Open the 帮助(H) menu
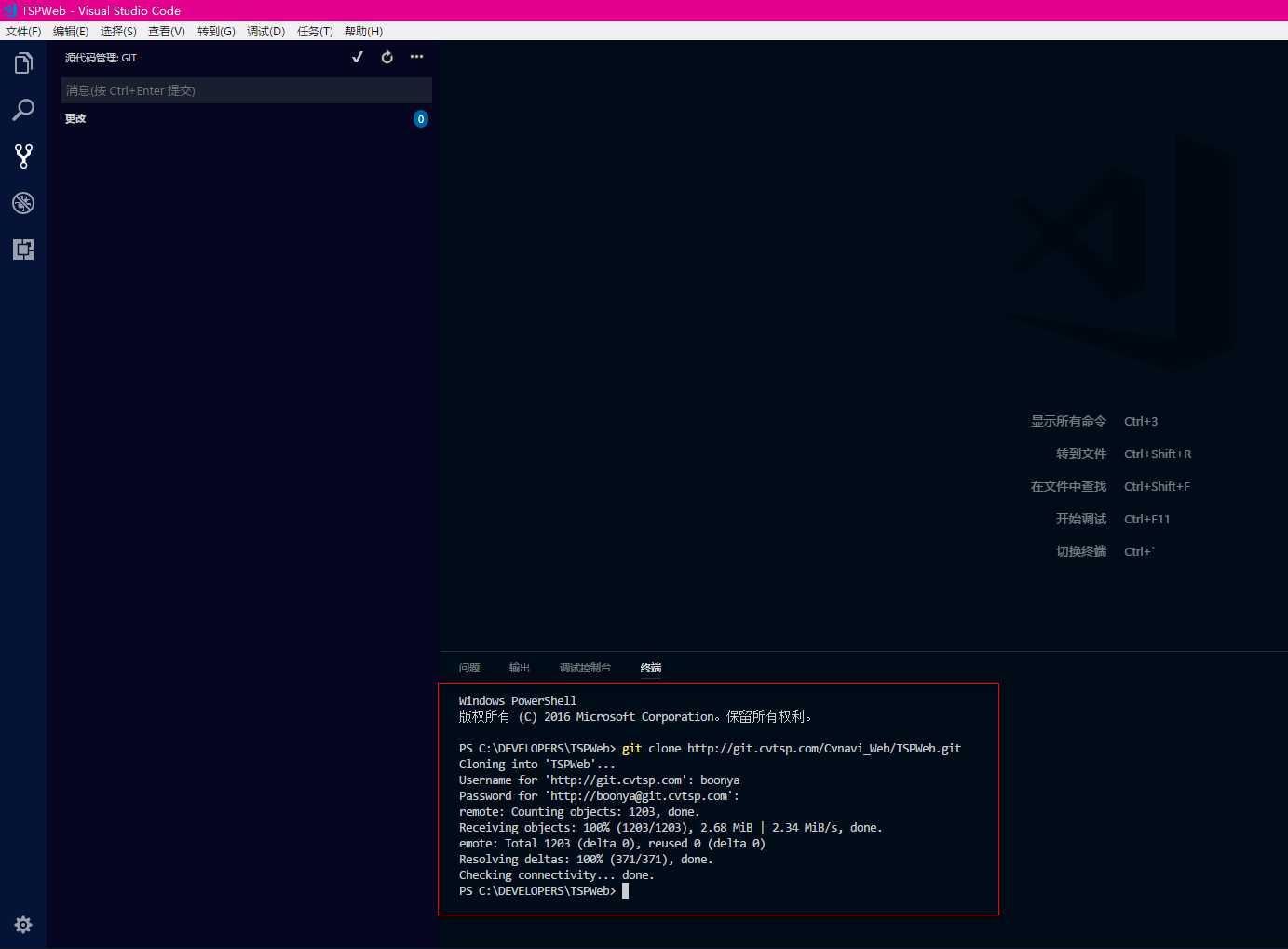1288x949 pixels. click(x=363, y=32)
